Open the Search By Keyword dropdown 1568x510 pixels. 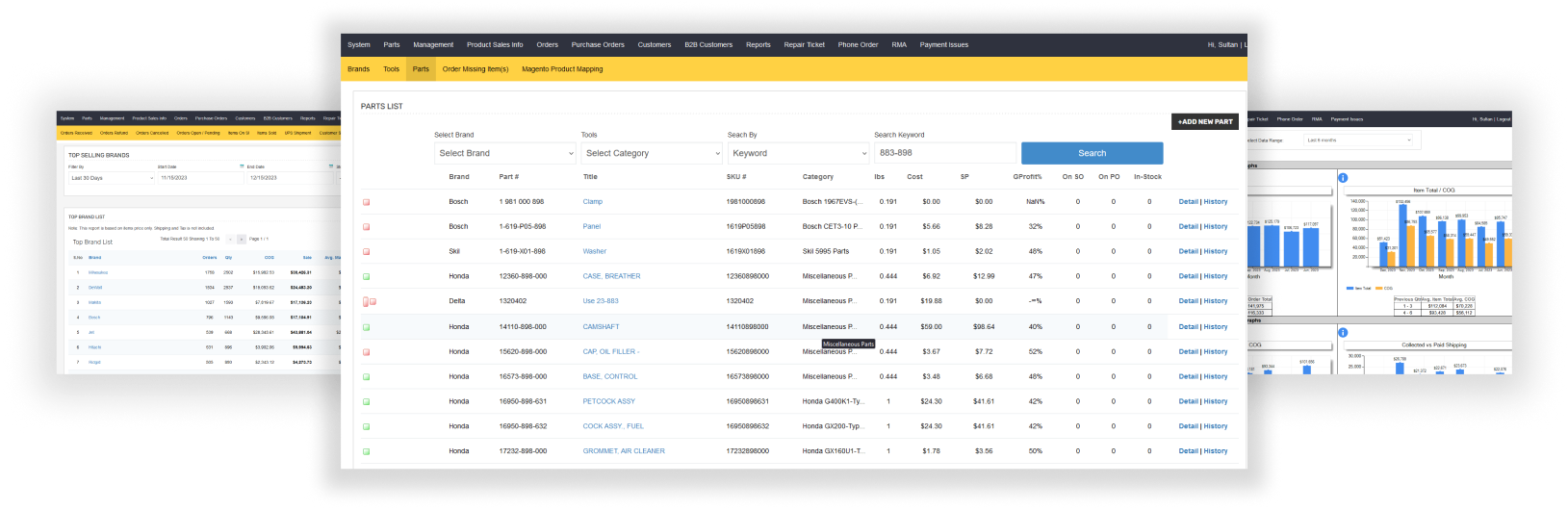coord(798,153)
